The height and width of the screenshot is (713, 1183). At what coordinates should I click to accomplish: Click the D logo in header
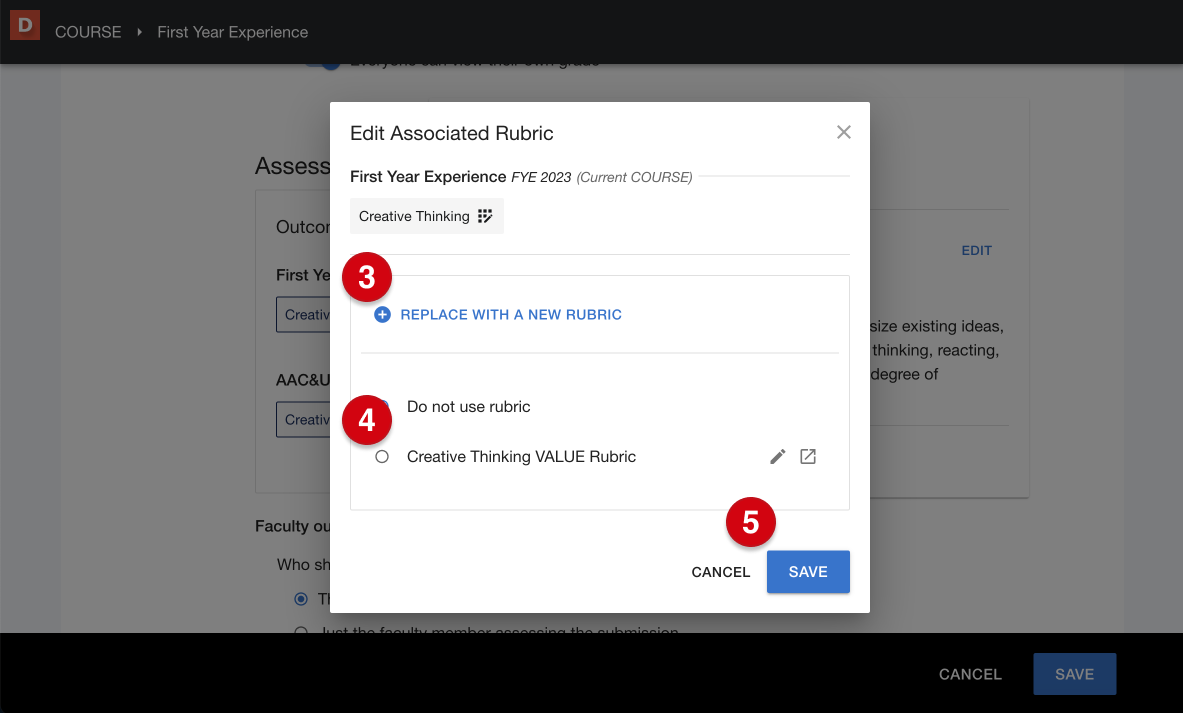click(x=24, y=26)
